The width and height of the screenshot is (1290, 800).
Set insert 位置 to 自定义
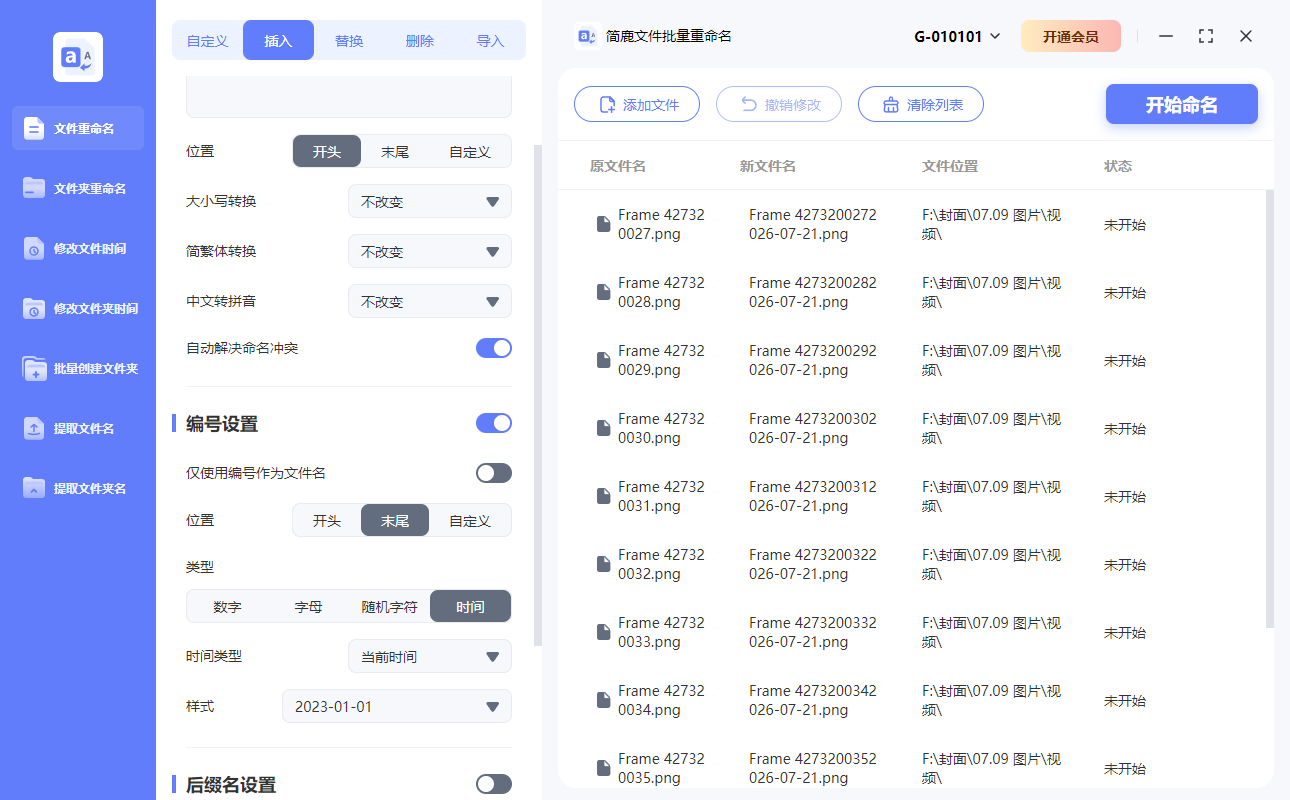(x=470, y=151)
